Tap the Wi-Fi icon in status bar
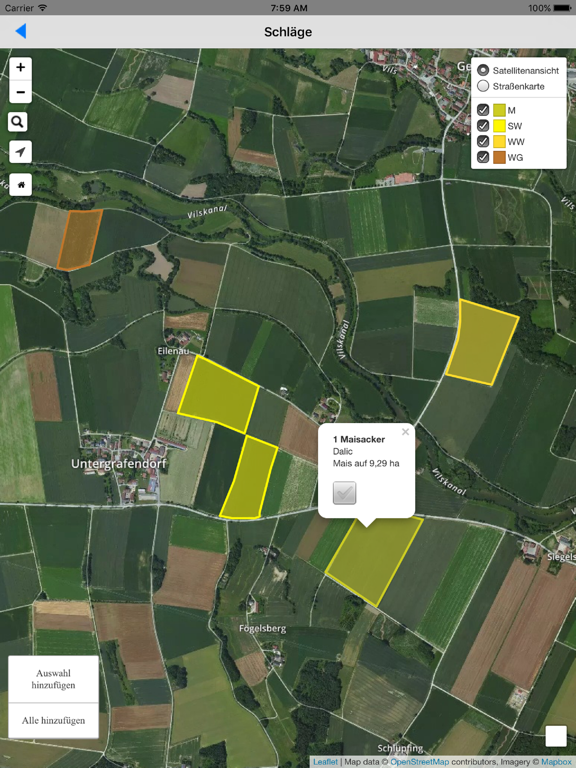 pos(43,8)
